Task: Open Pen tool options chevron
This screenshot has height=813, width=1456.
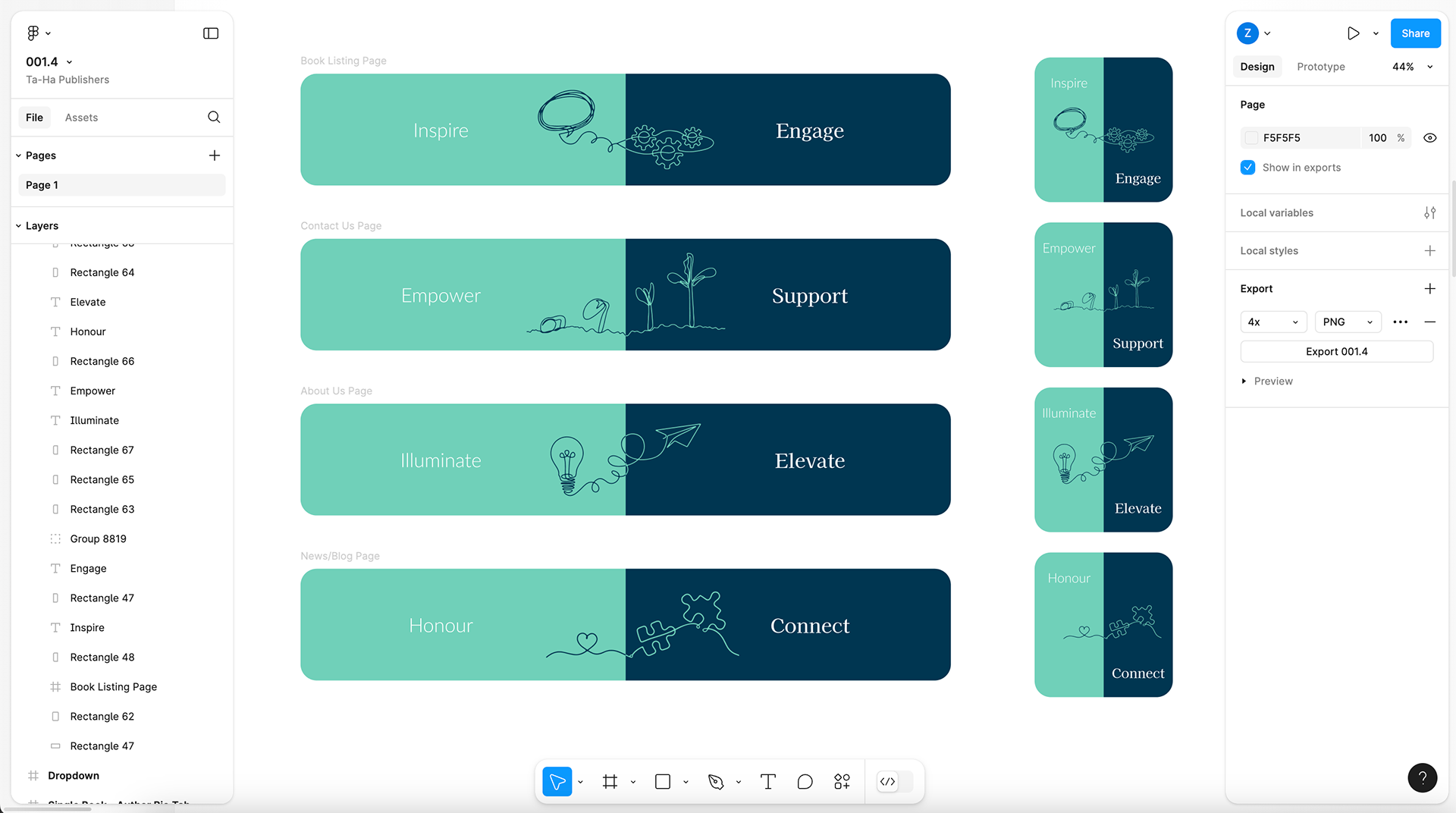Action: (738, 782)
